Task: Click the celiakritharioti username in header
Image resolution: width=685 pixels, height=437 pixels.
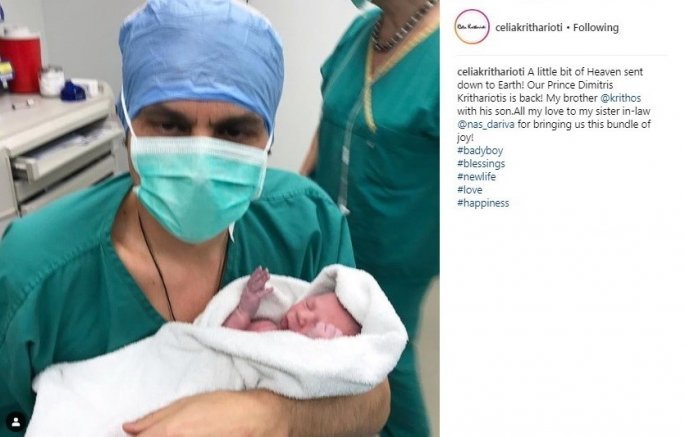Action: [529, 28]
